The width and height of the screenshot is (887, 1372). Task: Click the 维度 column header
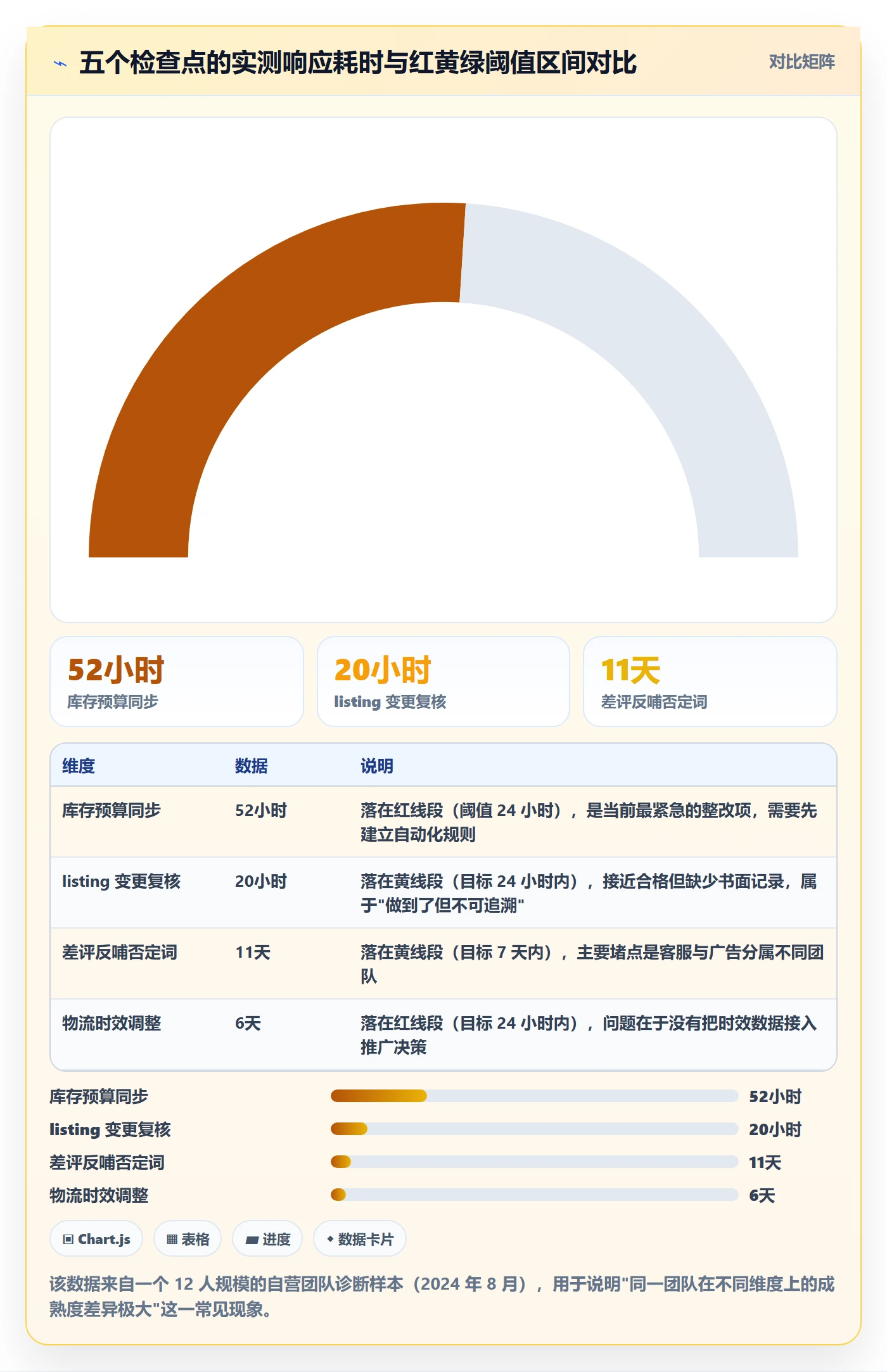tap(79, 766)
